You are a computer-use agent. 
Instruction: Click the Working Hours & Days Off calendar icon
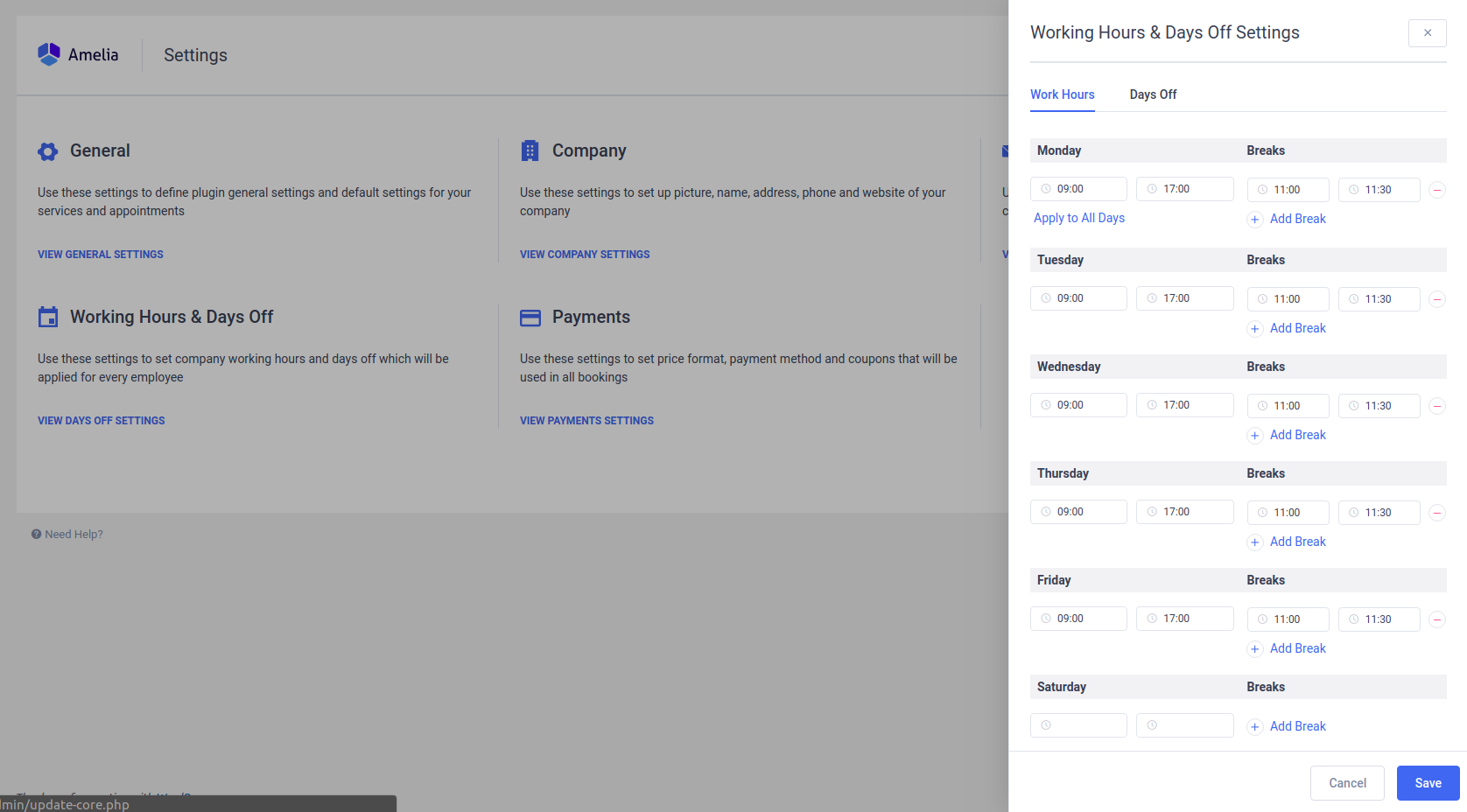coord(48,317)
